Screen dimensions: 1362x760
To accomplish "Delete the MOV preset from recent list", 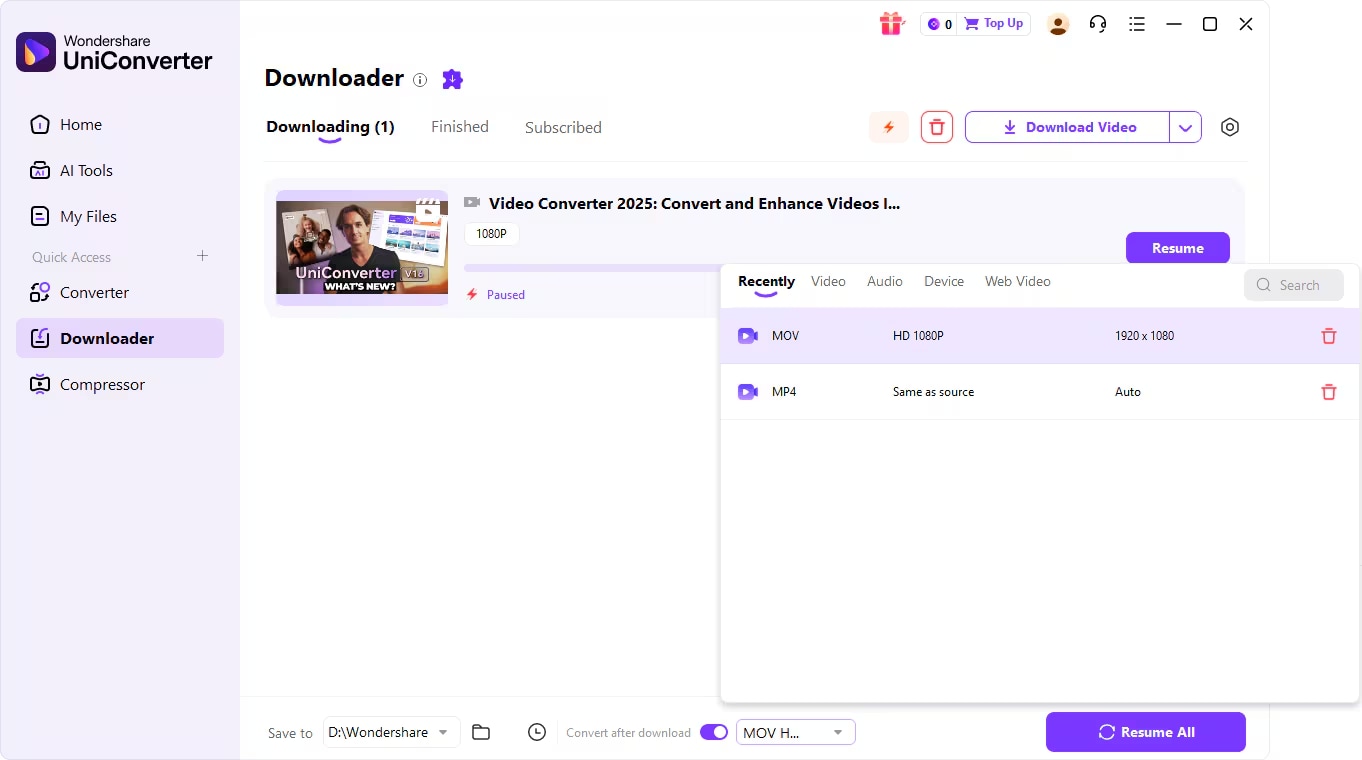I will coord(1329,336).
